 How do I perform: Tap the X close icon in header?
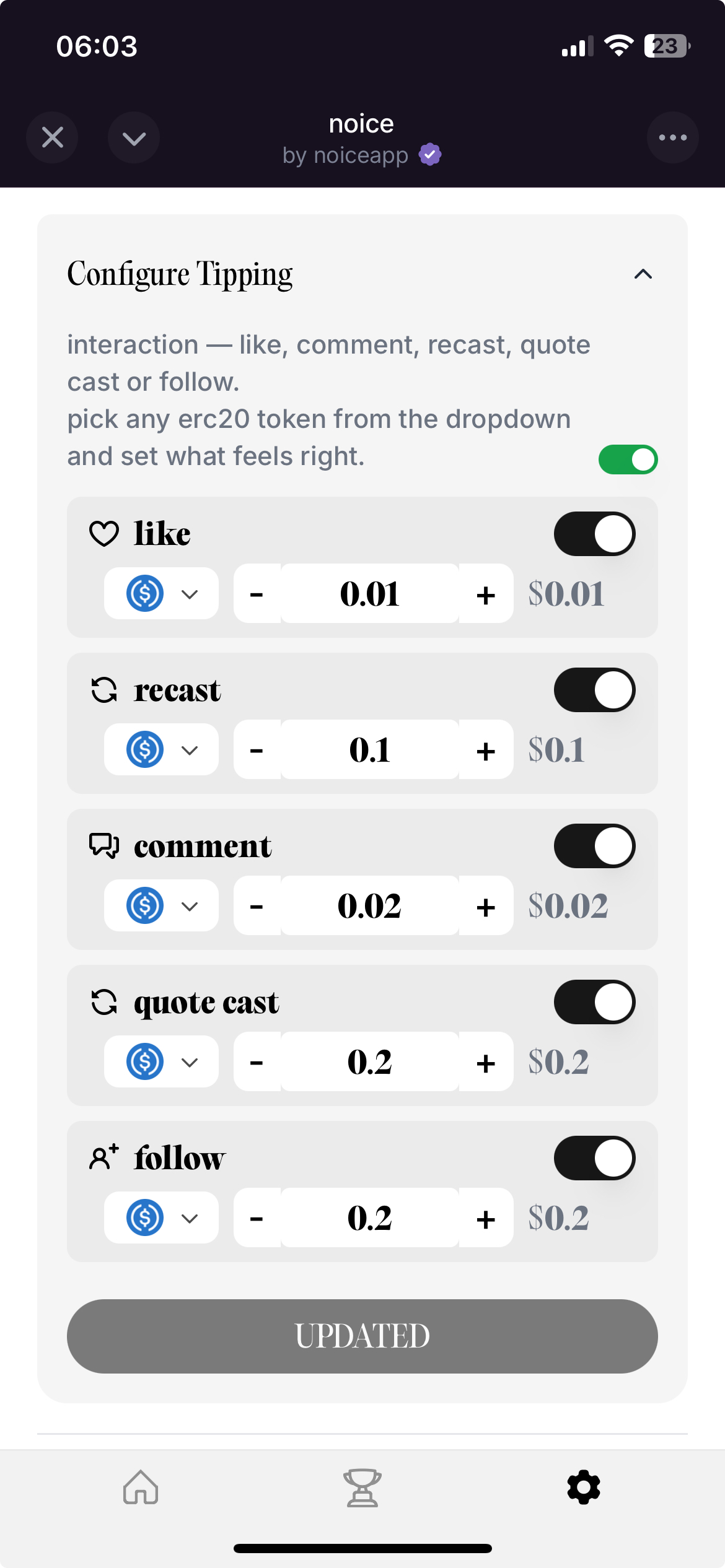pos(53,137)
